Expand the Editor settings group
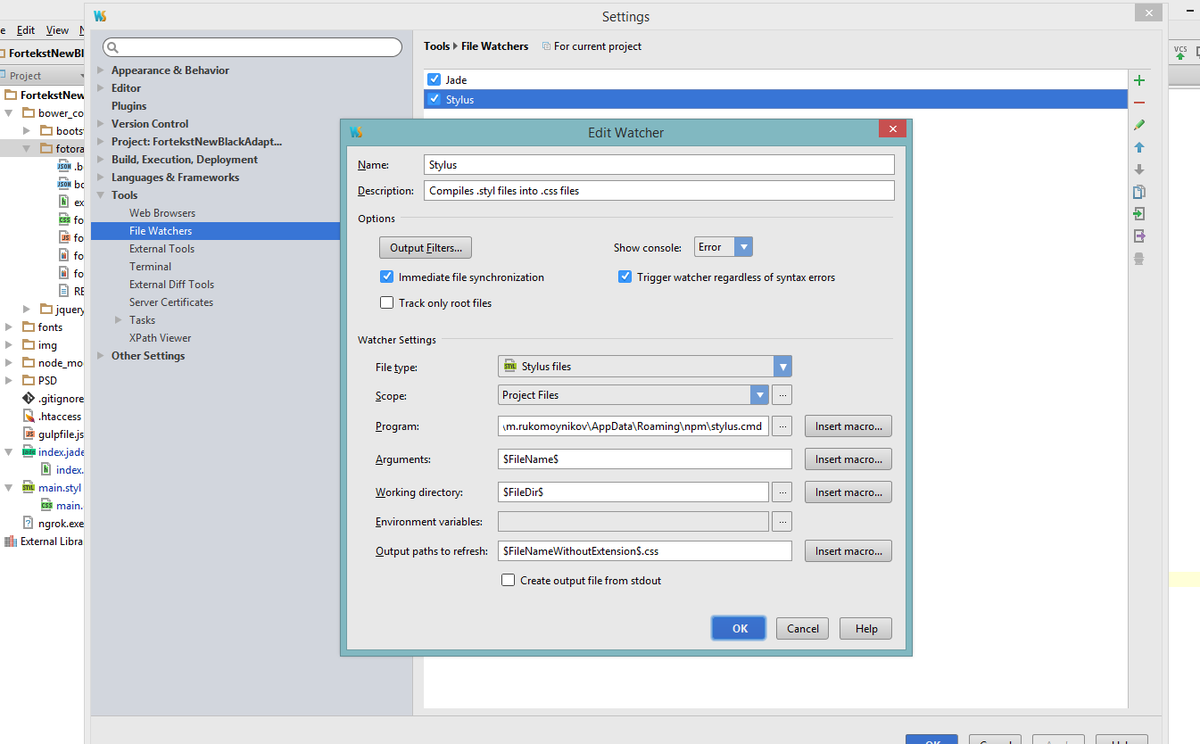Image resolution: width=1200 pixels, height=744 pixels. [x=101, y=89]
